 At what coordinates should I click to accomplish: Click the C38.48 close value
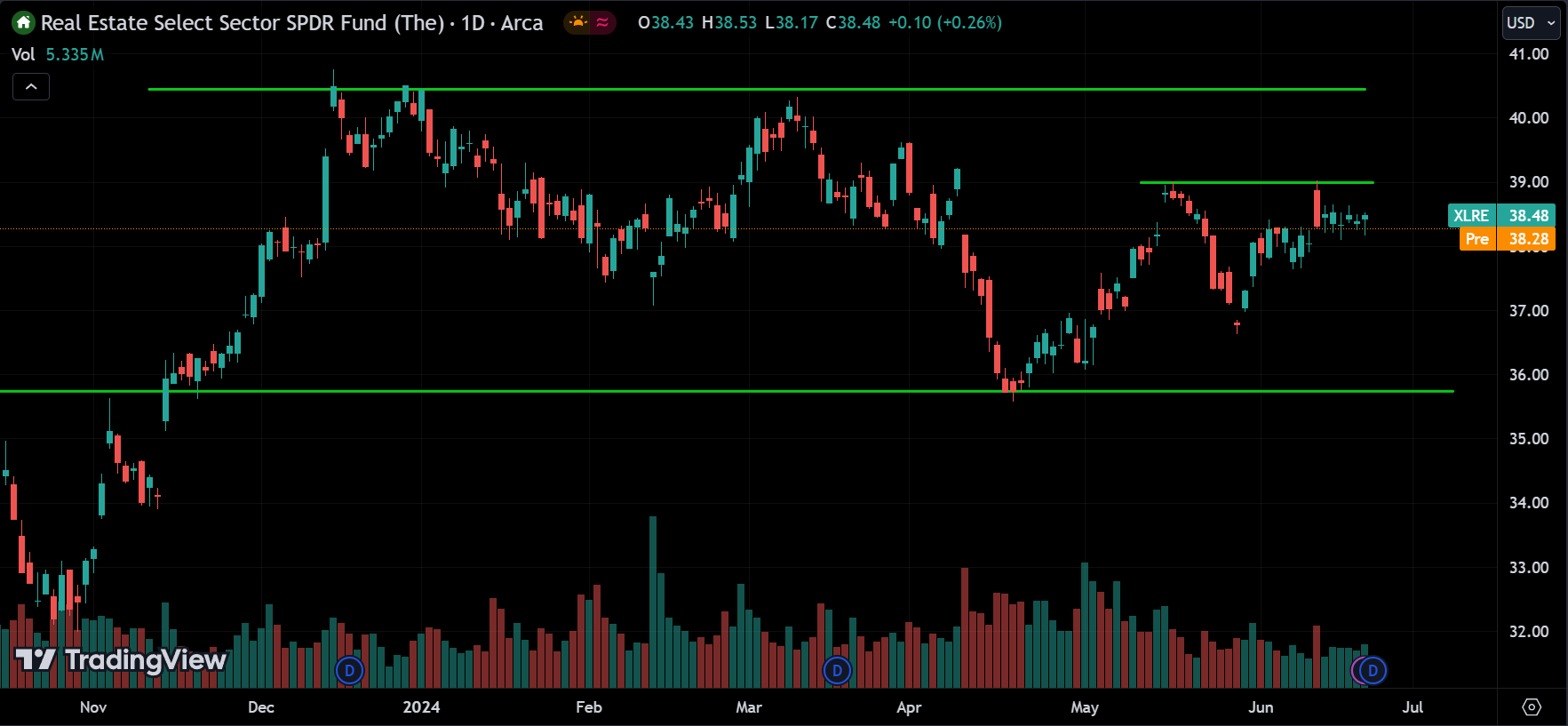tap(853, 23)
